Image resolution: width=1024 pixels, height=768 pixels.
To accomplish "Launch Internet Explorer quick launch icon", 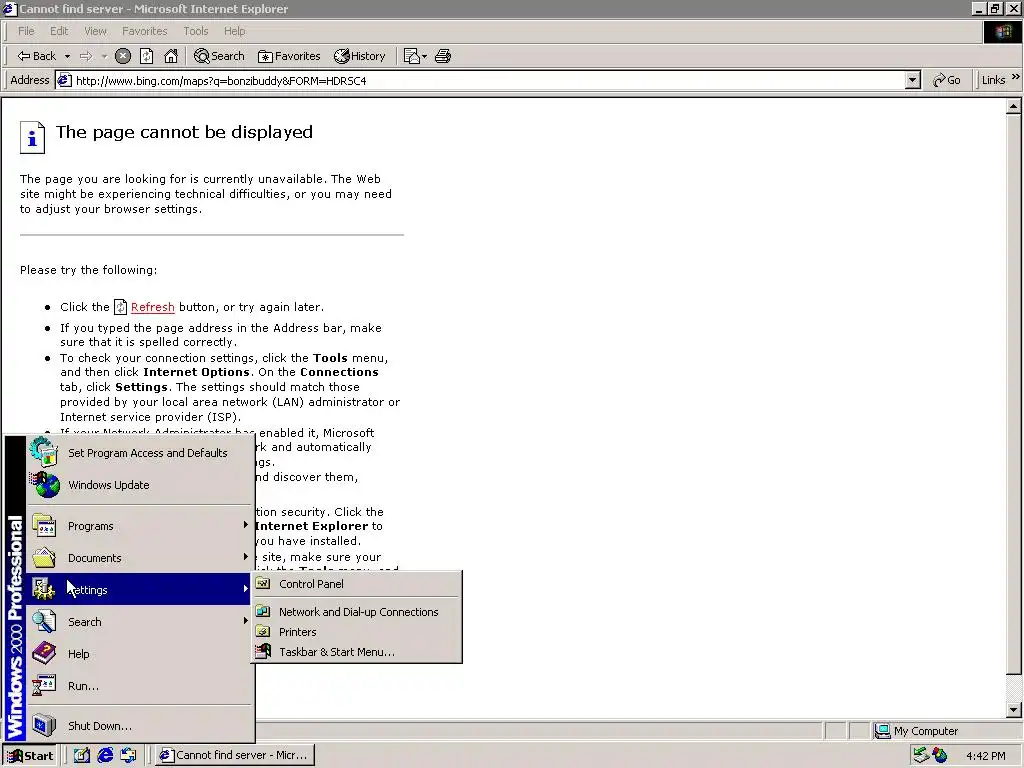I will (x=105, y=756).
